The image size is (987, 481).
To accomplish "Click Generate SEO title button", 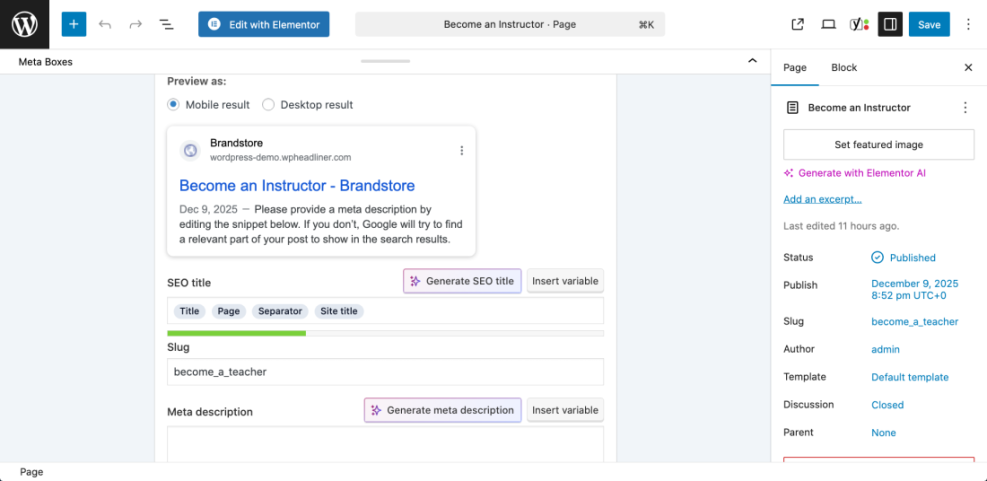I will coord(462,281).
